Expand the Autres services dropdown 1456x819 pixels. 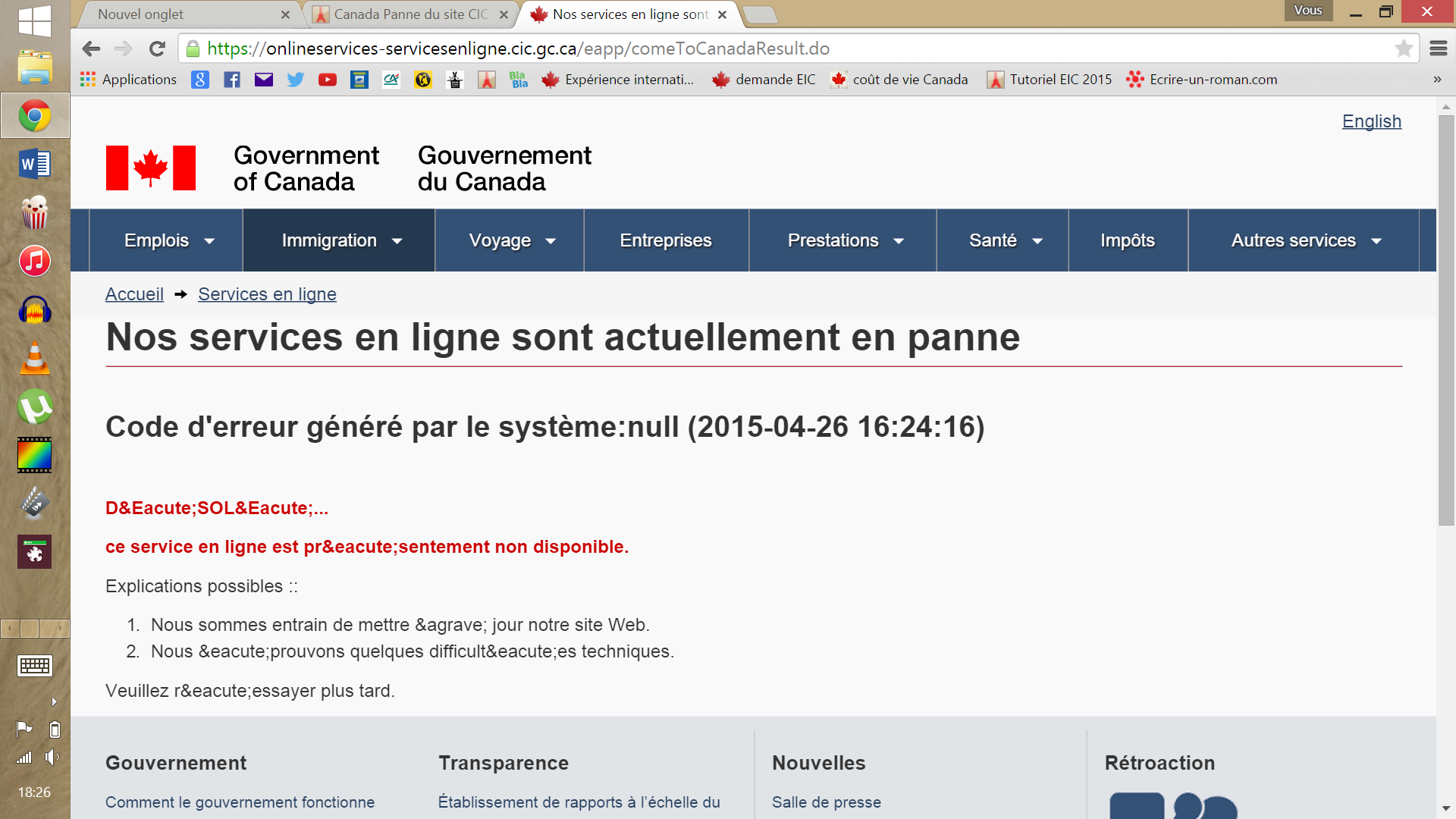(x=1304, y=240)
